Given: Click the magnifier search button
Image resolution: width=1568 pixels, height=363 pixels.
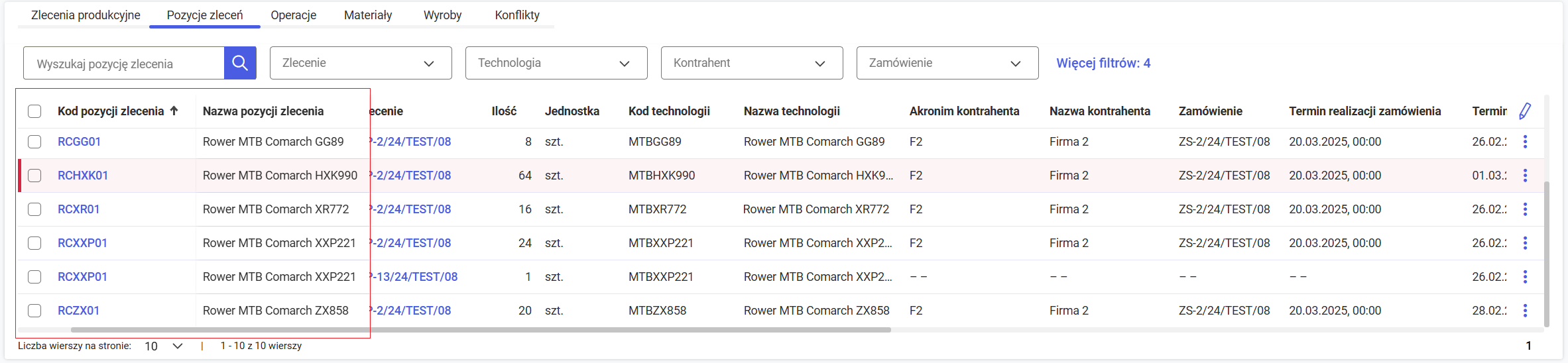Looking at the screenshot, I should [240, 63].
